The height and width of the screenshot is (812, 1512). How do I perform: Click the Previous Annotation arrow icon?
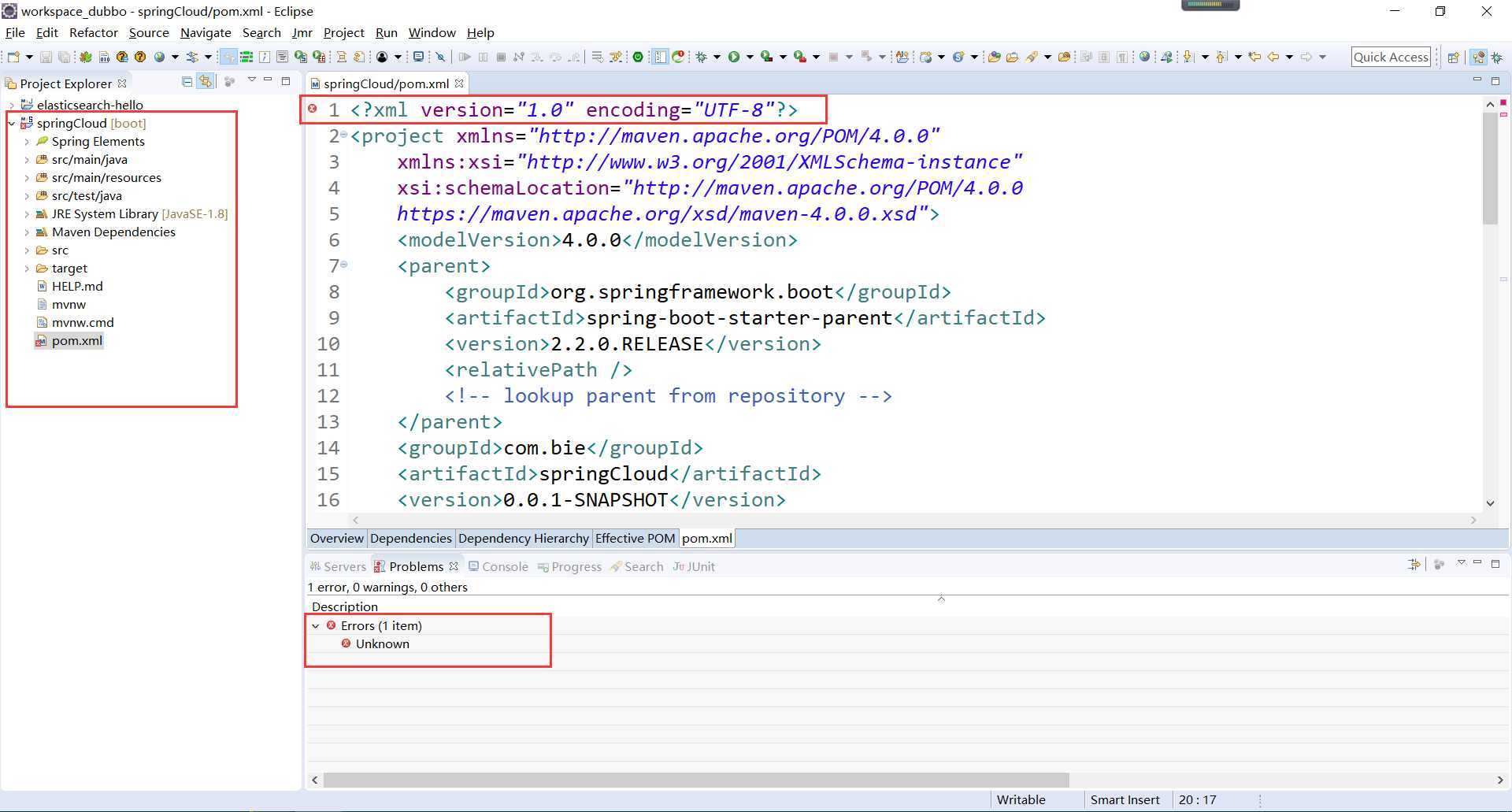[x=1221, y=57]
